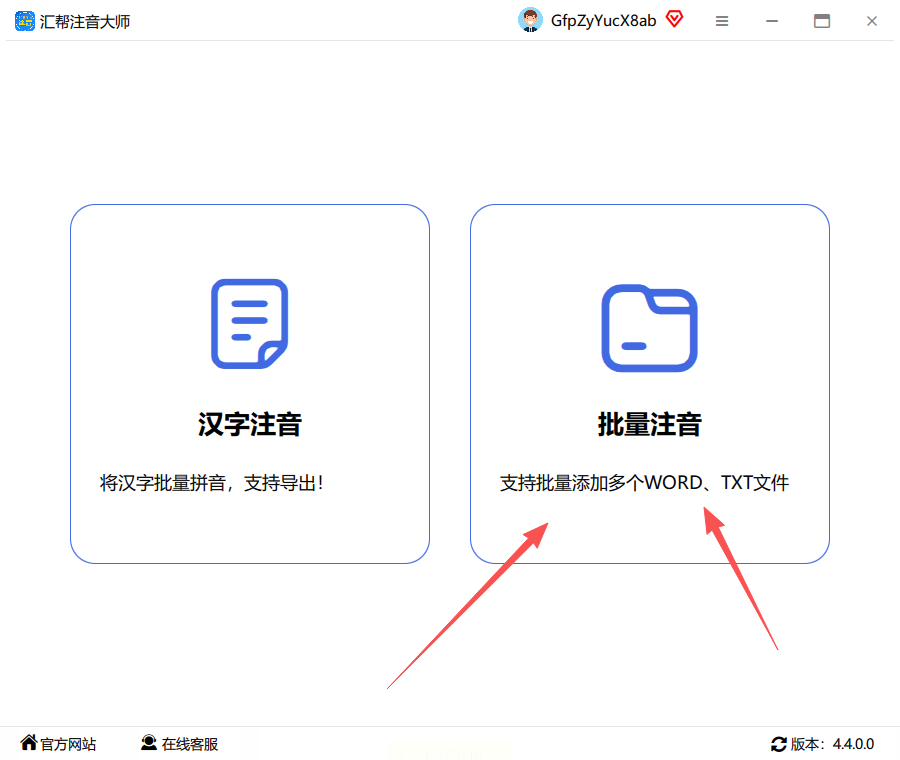Visit the 官方网站 link

point(68,745)
